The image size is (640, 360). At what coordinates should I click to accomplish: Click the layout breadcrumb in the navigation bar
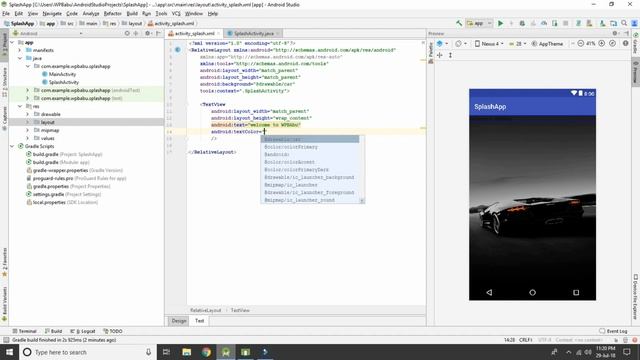click(x=132, y=23)
